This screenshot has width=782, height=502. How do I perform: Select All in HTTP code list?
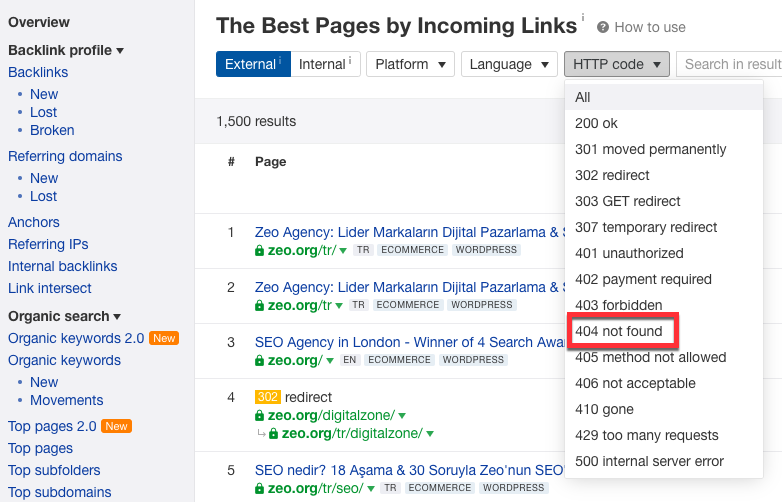coord(664,97)
